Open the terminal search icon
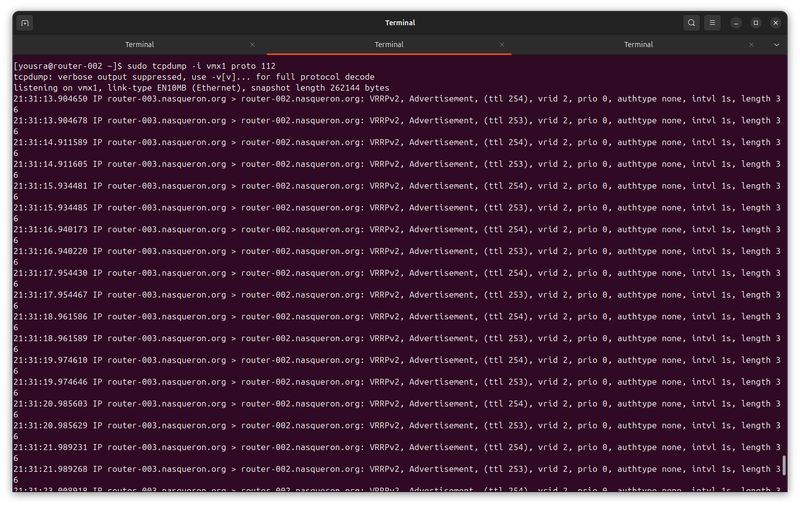The width and height of the screenshot is (800, 506). (692, 23)
